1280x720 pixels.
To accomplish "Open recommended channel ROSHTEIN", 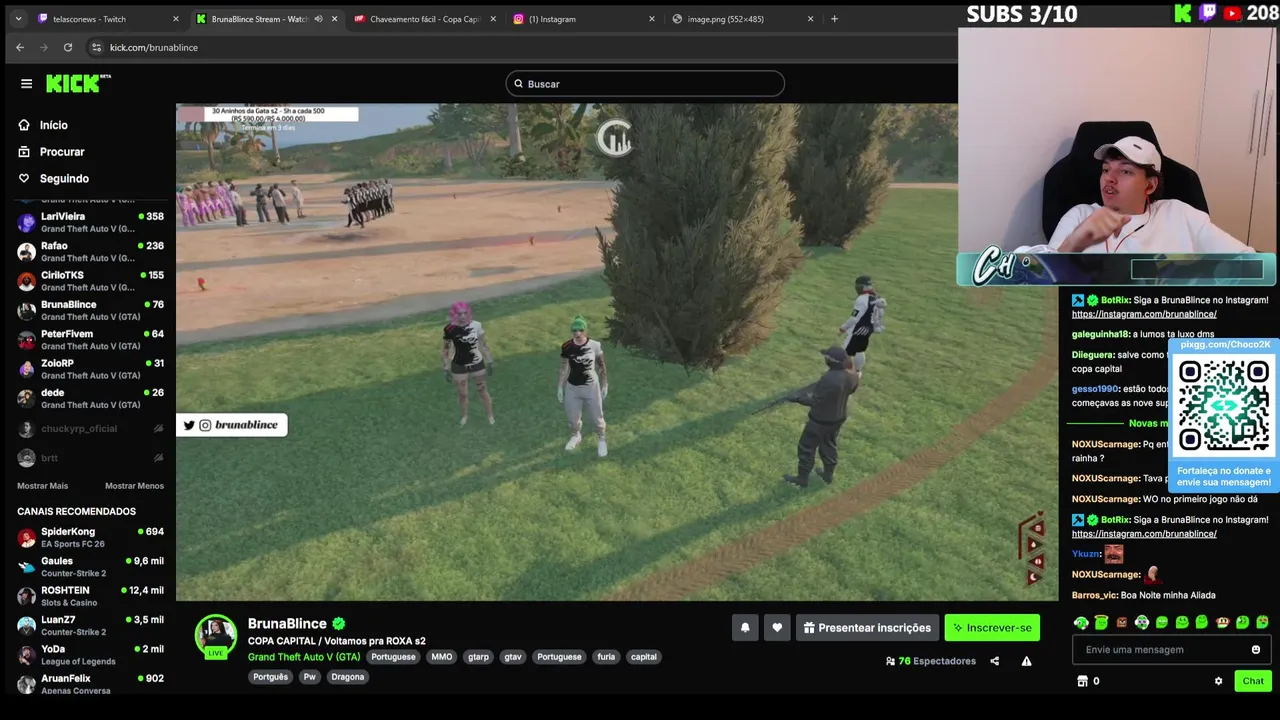I will tap(90, 596).
